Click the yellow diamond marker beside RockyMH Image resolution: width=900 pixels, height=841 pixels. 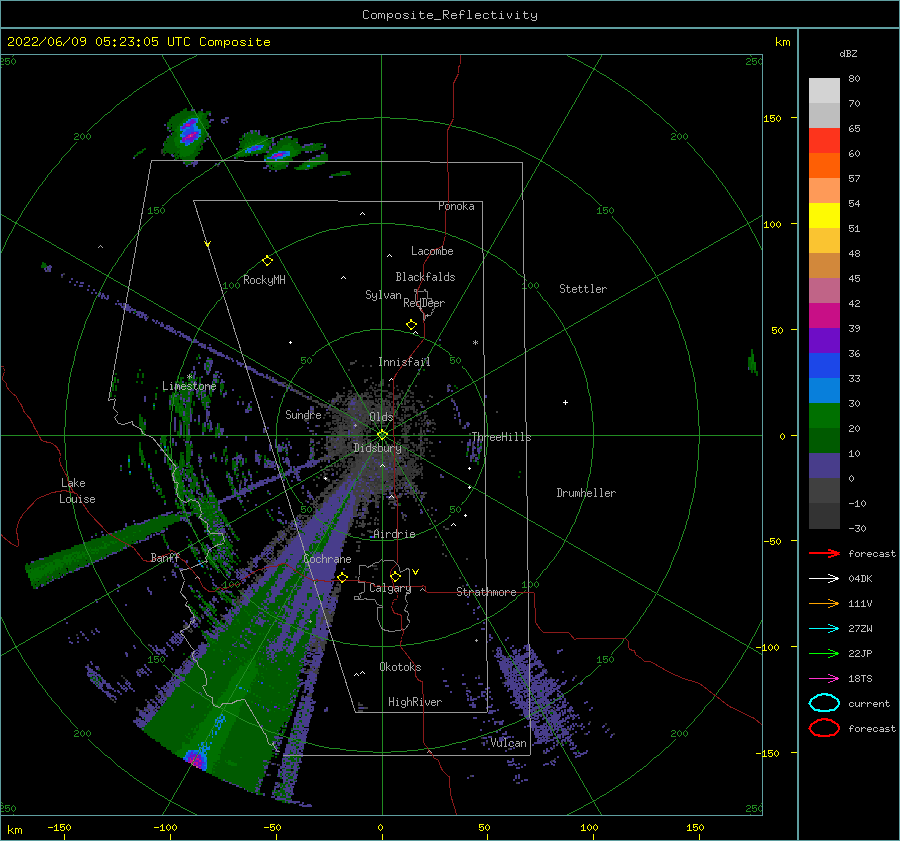267,261
